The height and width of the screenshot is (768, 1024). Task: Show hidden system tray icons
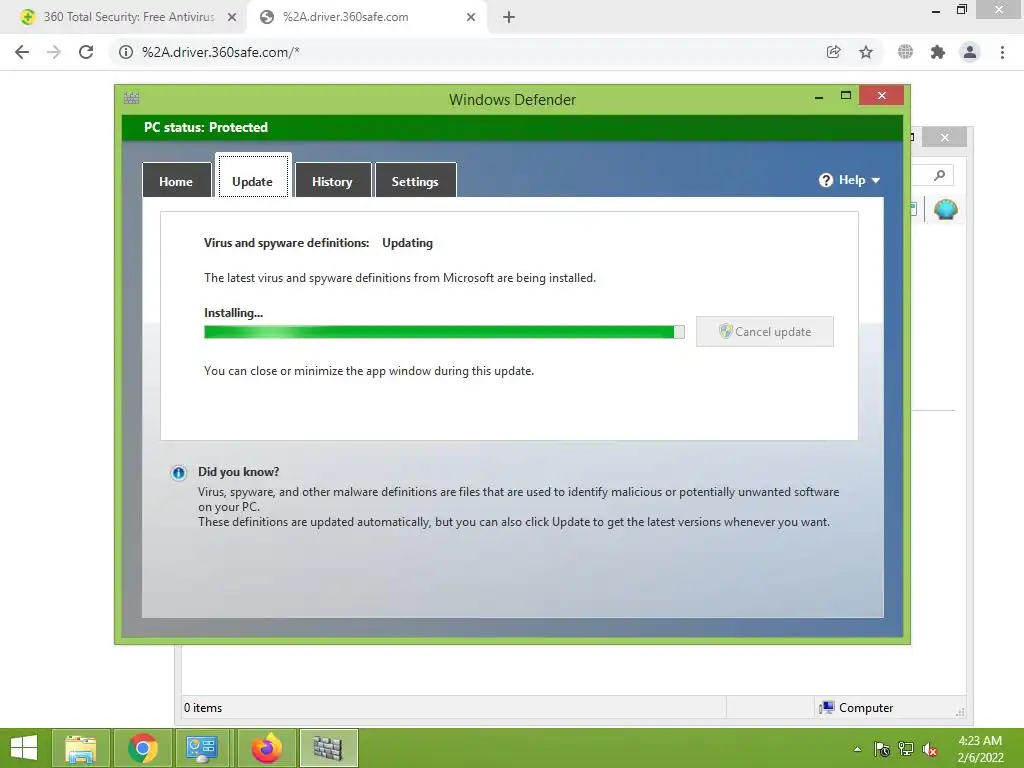coord(857,749)
